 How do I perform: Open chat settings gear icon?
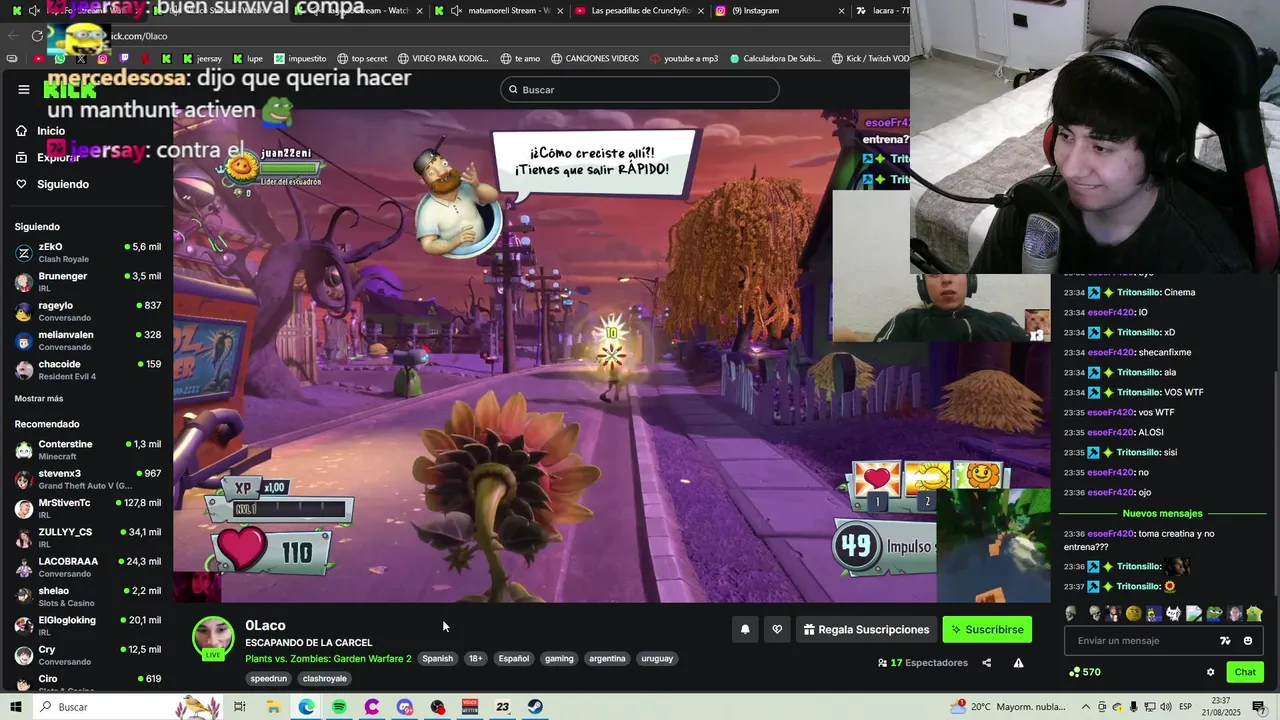point(1210,672)
